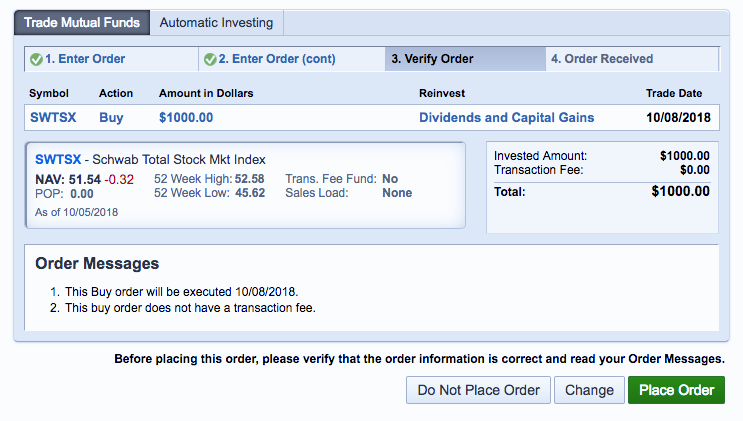Click the Order Messages heading
This screenshot has width=743, height=421.
[x=97, y=264]
